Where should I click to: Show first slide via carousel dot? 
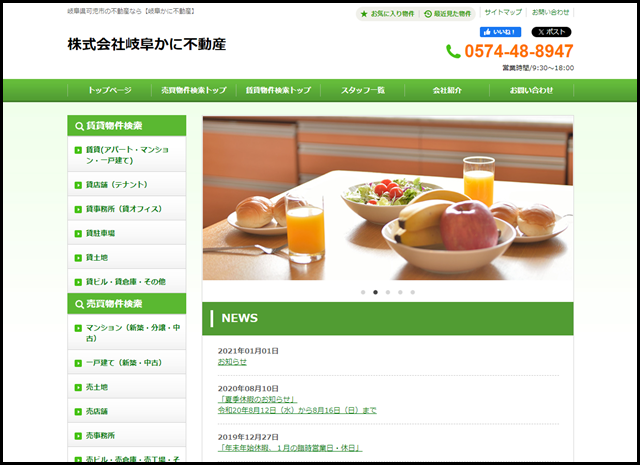click(x=363, y=292)
